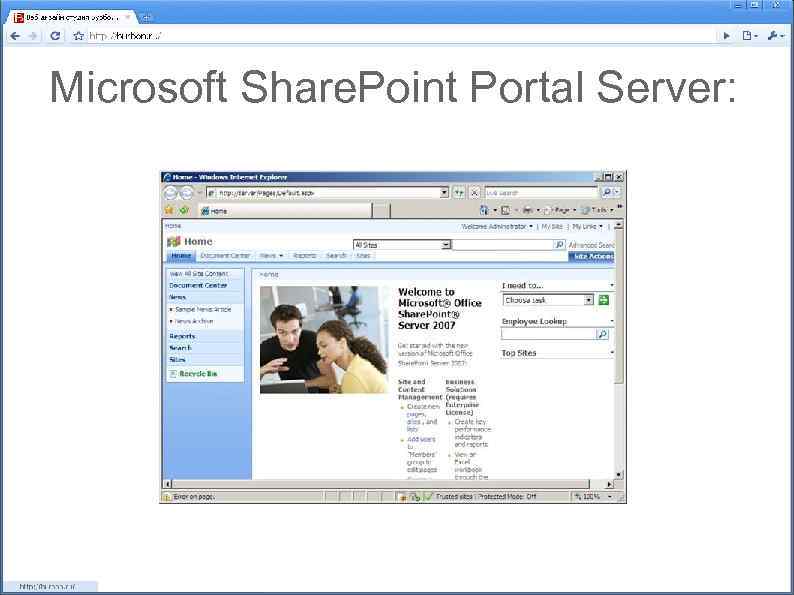Click the IE search magnifier button
This screenshot has height=595, width=794.
tap(606, 193)
